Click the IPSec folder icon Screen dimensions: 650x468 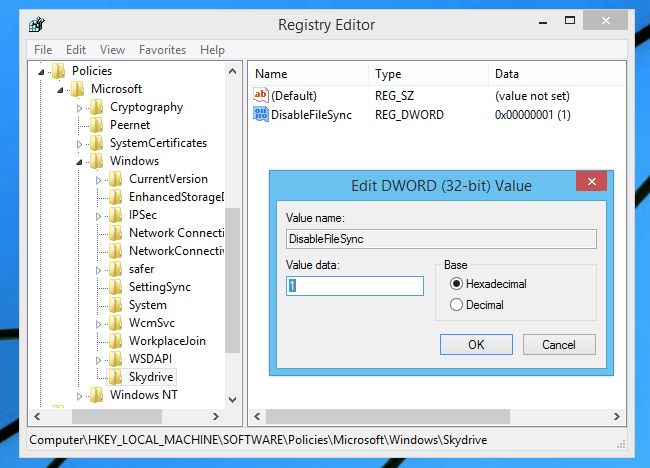(x=116, y=215)
